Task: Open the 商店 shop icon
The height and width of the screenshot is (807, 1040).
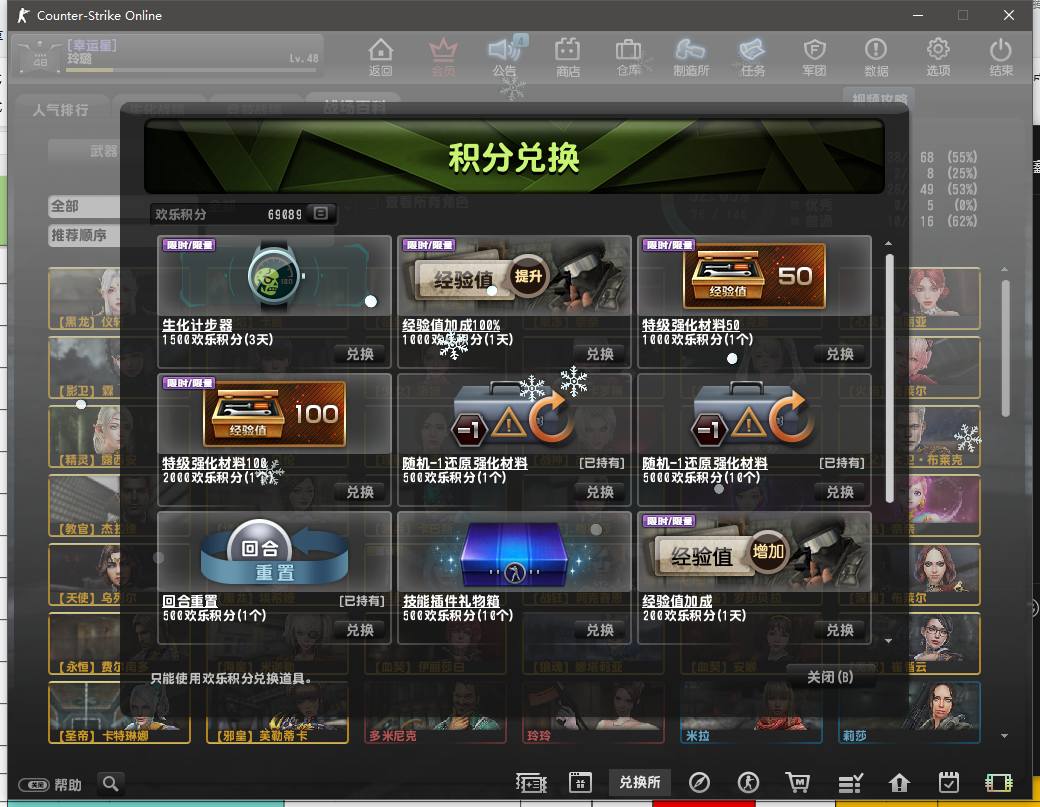Action: pyautogui.click(x=568, y=56)
